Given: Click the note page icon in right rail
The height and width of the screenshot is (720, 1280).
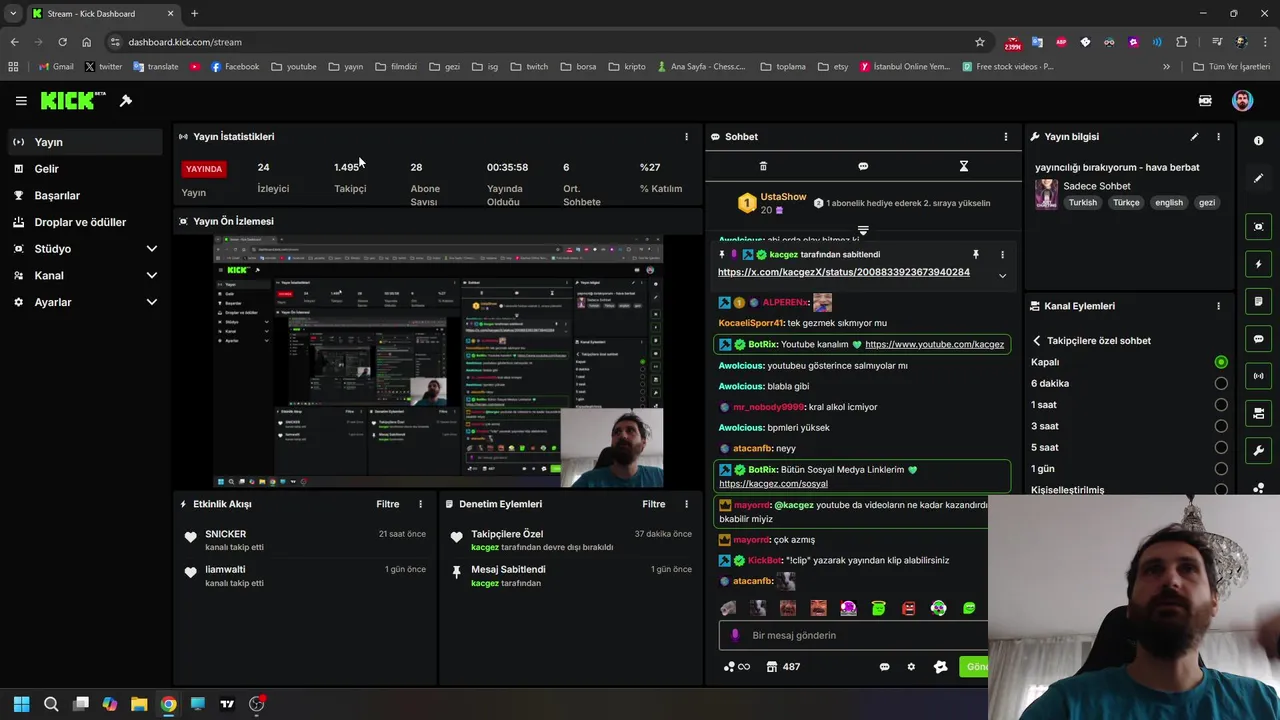Looking at the screenshot, I should [x=1258, y=301].
